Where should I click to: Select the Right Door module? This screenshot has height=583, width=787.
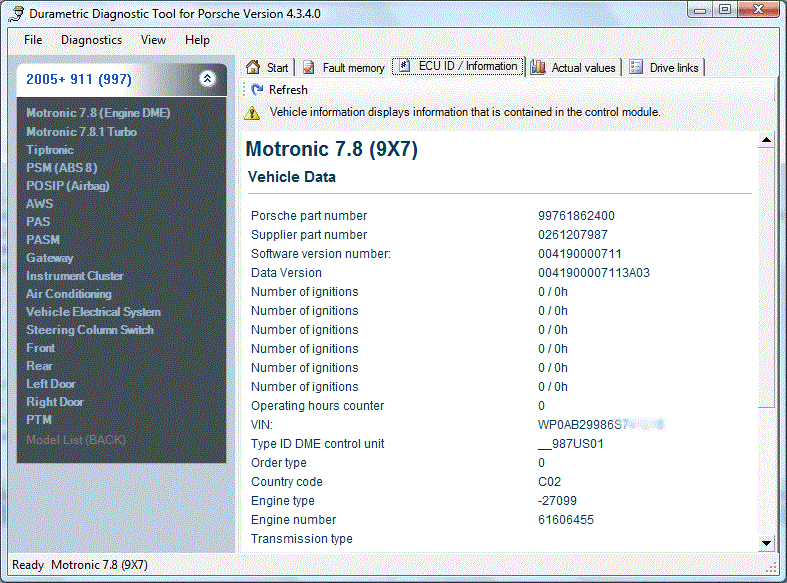[55, 402]
